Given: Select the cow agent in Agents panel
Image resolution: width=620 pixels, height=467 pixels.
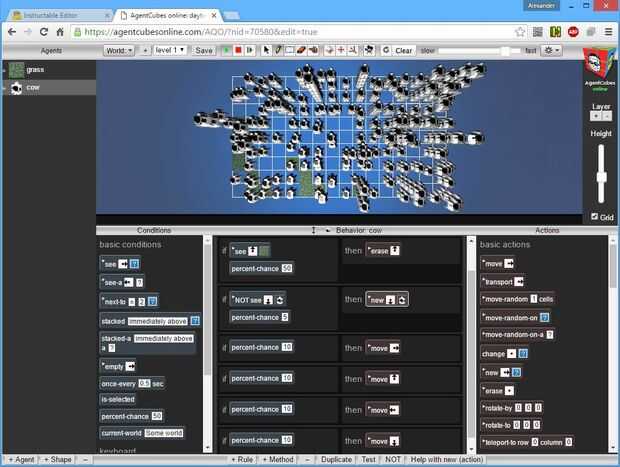Looking at the screenshot, I should pos(49,87).
